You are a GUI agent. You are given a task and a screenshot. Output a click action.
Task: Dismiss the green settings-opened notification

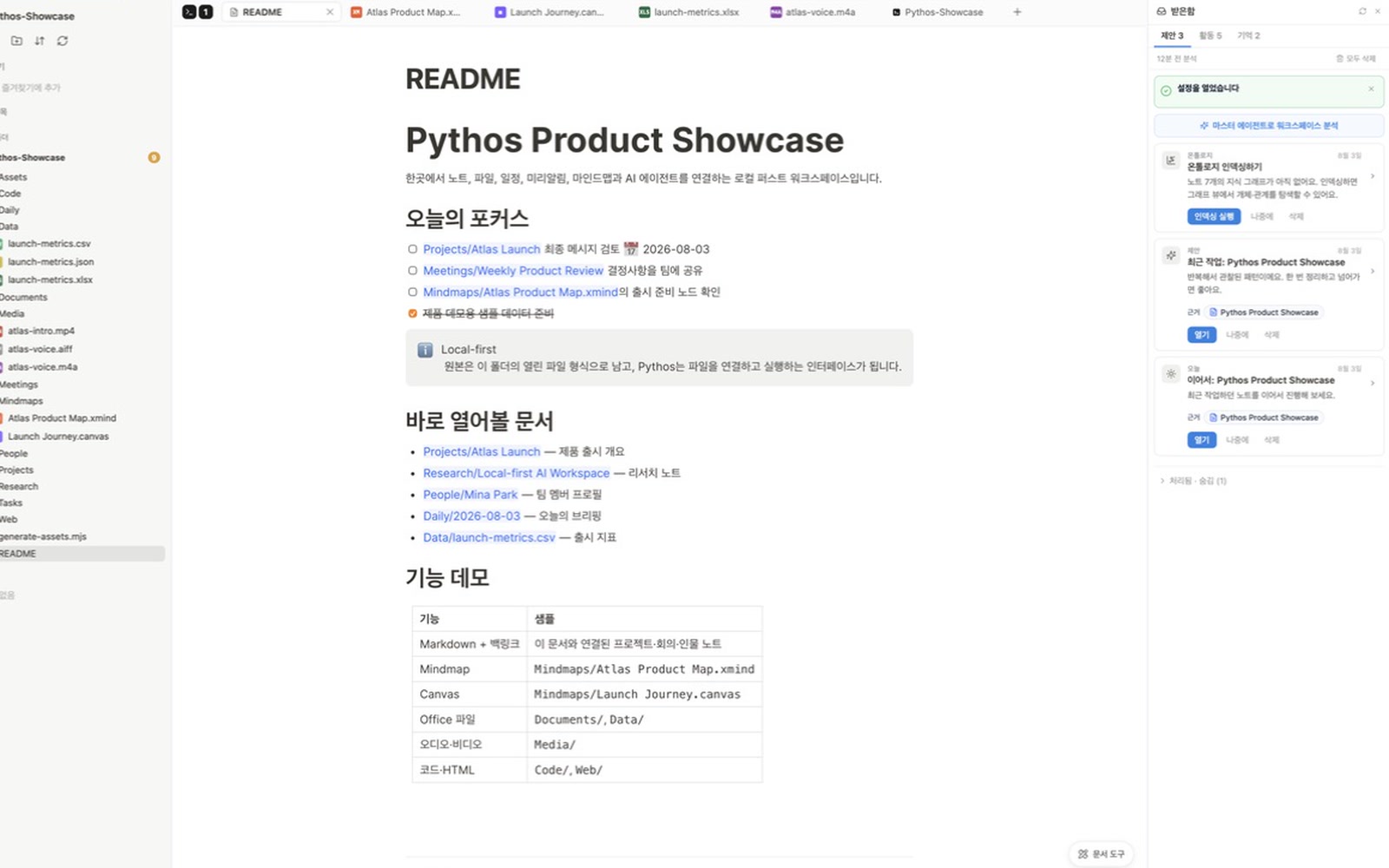(x=1371, y=89)
